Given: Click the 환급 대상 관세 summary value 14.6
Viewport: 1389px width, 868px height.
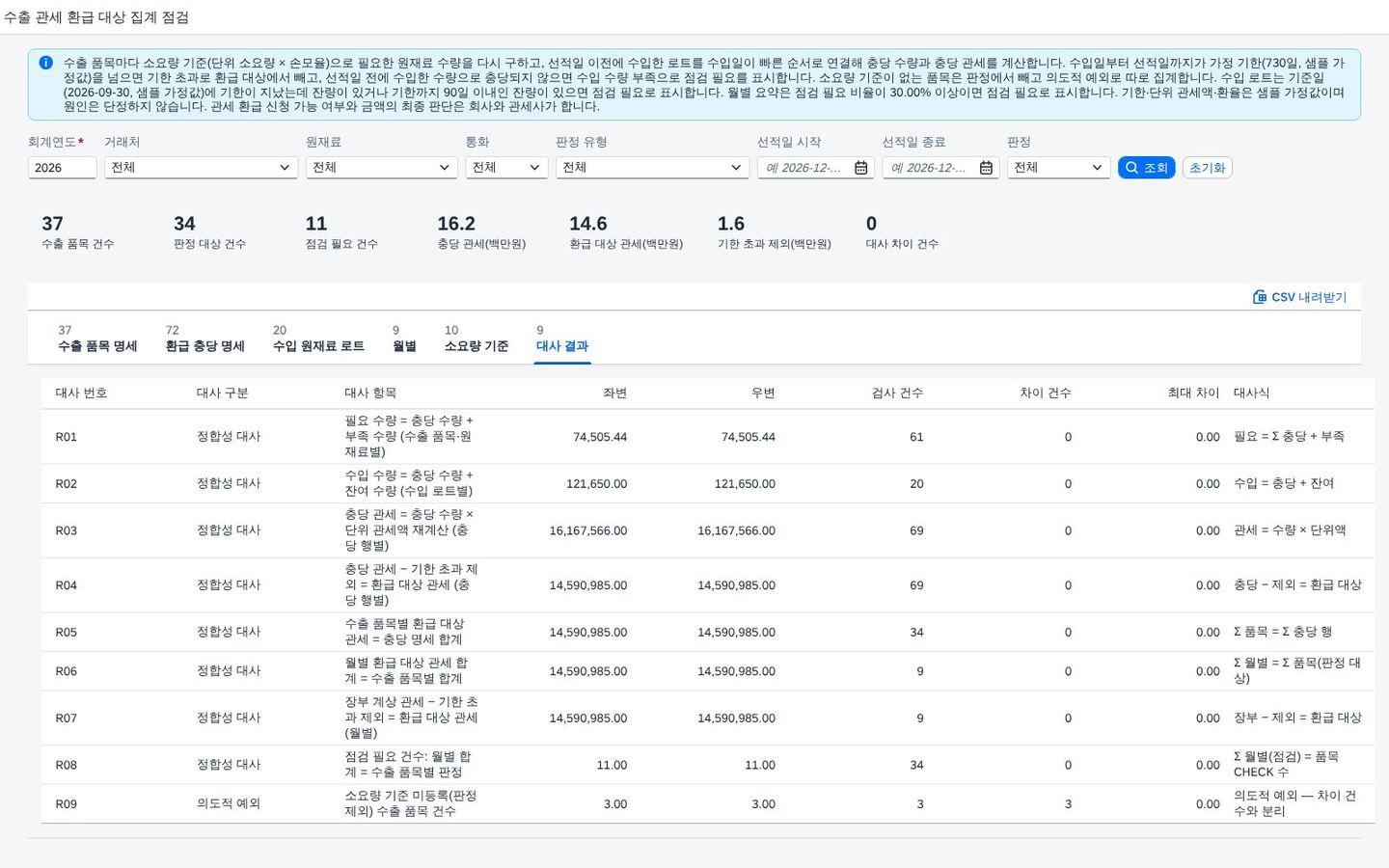Looking at the screenshot, I should click(587, 224).
